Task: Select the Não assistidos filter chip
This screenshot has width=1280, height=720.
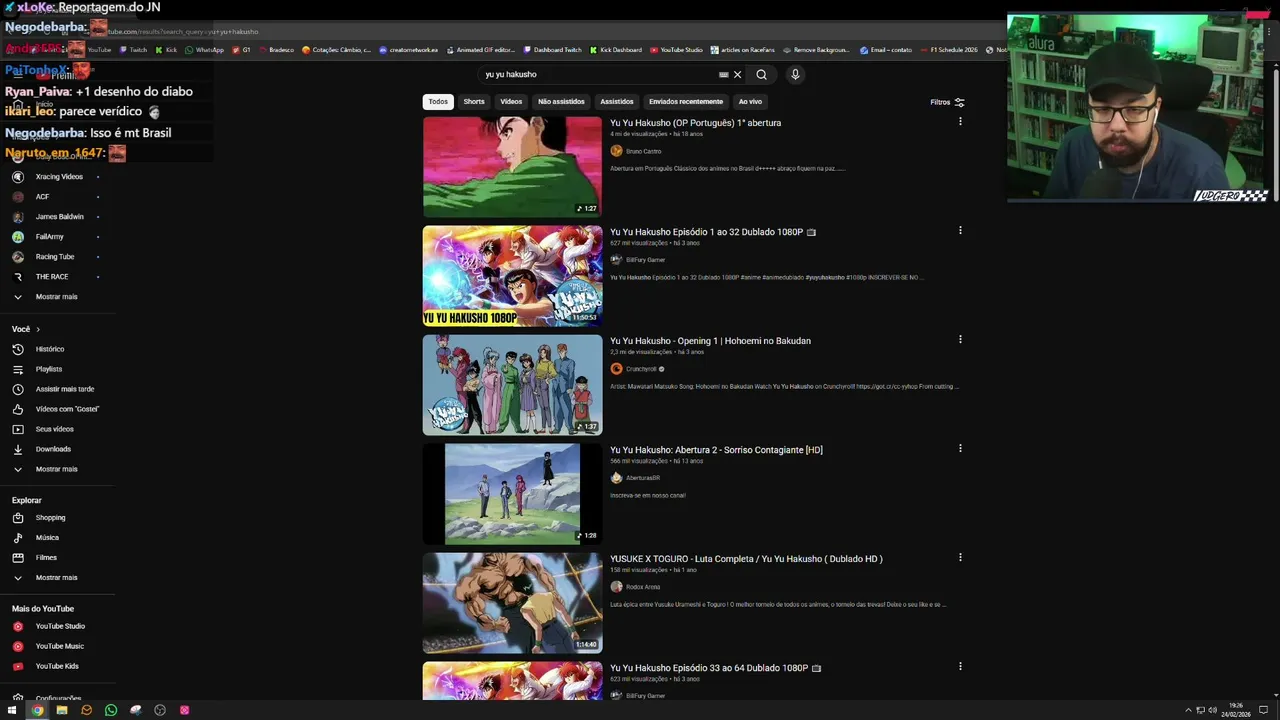Action: tap(561, 101)
